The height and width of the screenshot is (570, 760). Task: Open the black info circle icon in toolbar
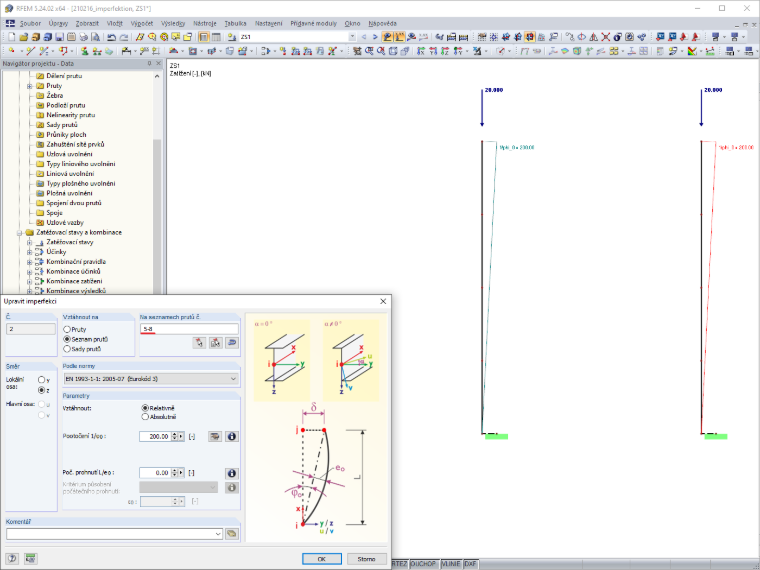tap(618, 37)
